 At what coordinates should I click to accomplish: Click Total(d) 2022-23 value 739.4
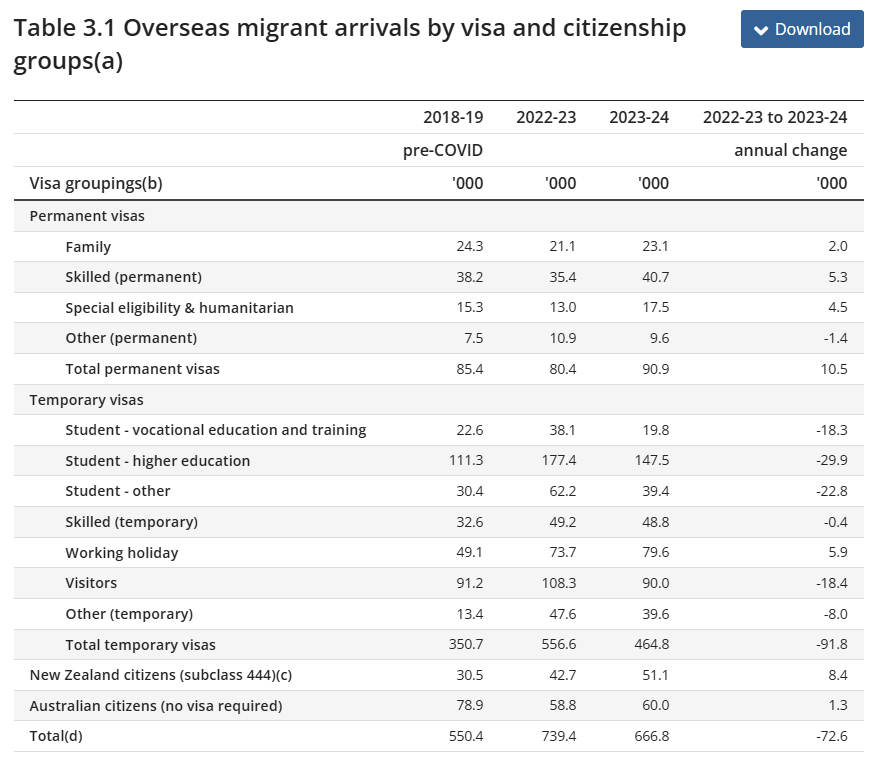pos(559,736)
